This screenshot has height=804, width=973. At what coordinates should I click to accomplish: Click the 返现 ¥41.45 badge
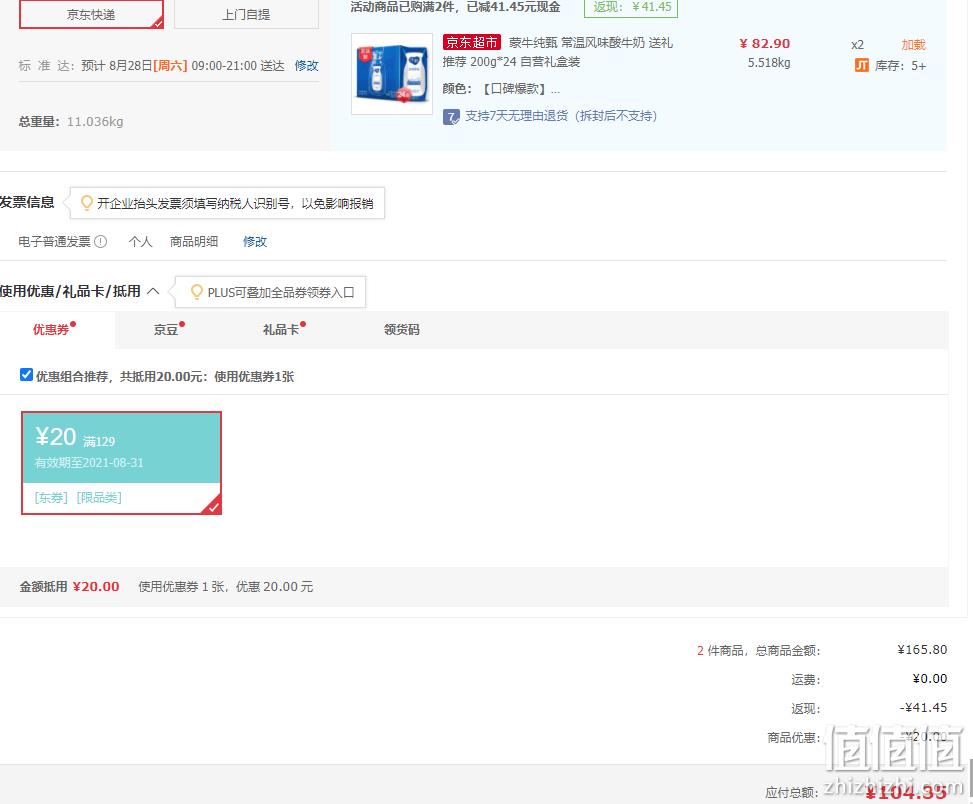point(631,7)
